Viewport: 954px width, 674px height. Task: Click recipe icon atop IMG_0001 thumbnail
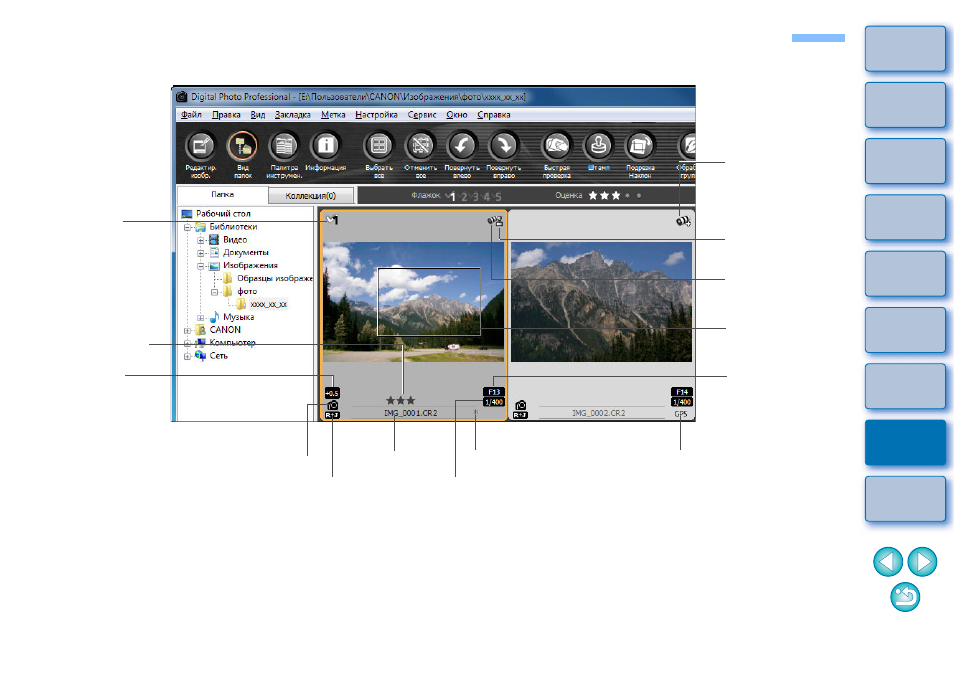point(496,221)
